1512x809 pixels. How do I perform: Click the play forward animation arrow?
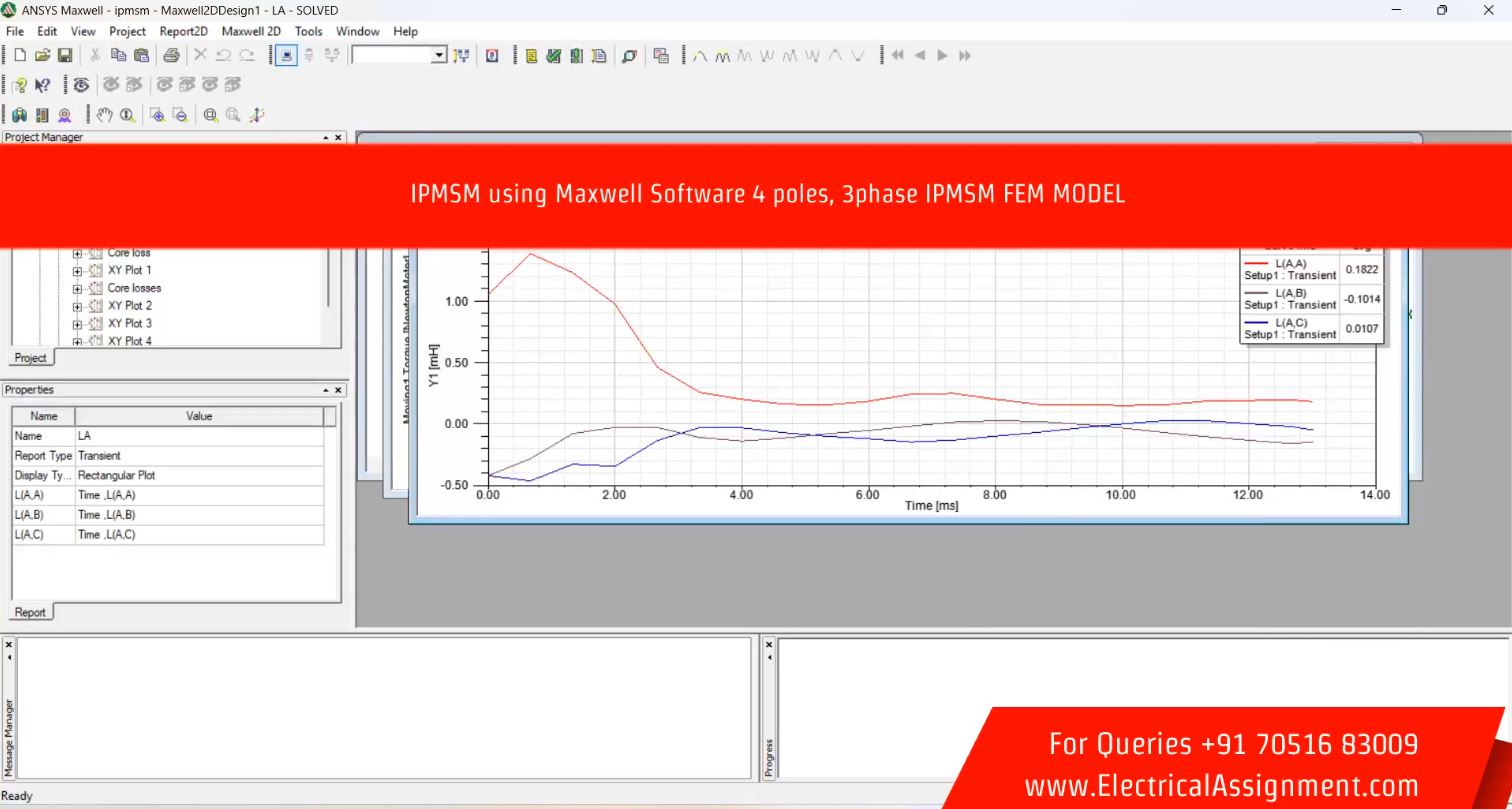(942, 56)
